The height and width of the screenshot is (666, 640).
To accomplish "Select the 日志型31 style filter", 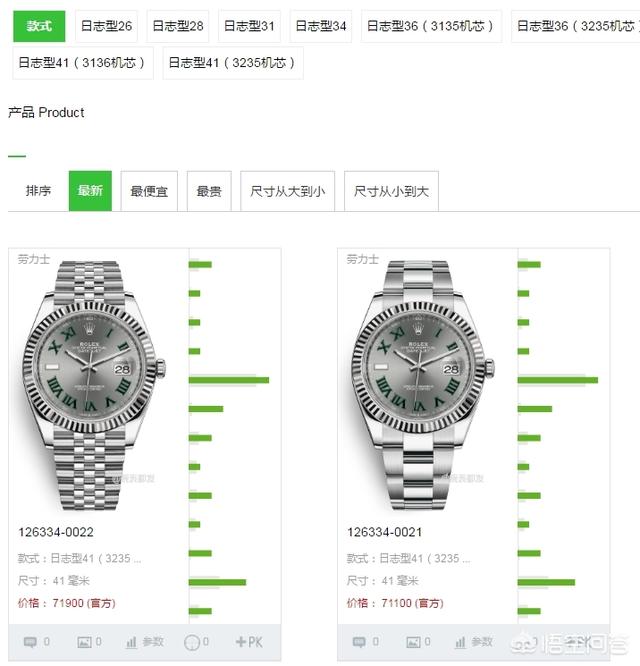I will point(249,26).
